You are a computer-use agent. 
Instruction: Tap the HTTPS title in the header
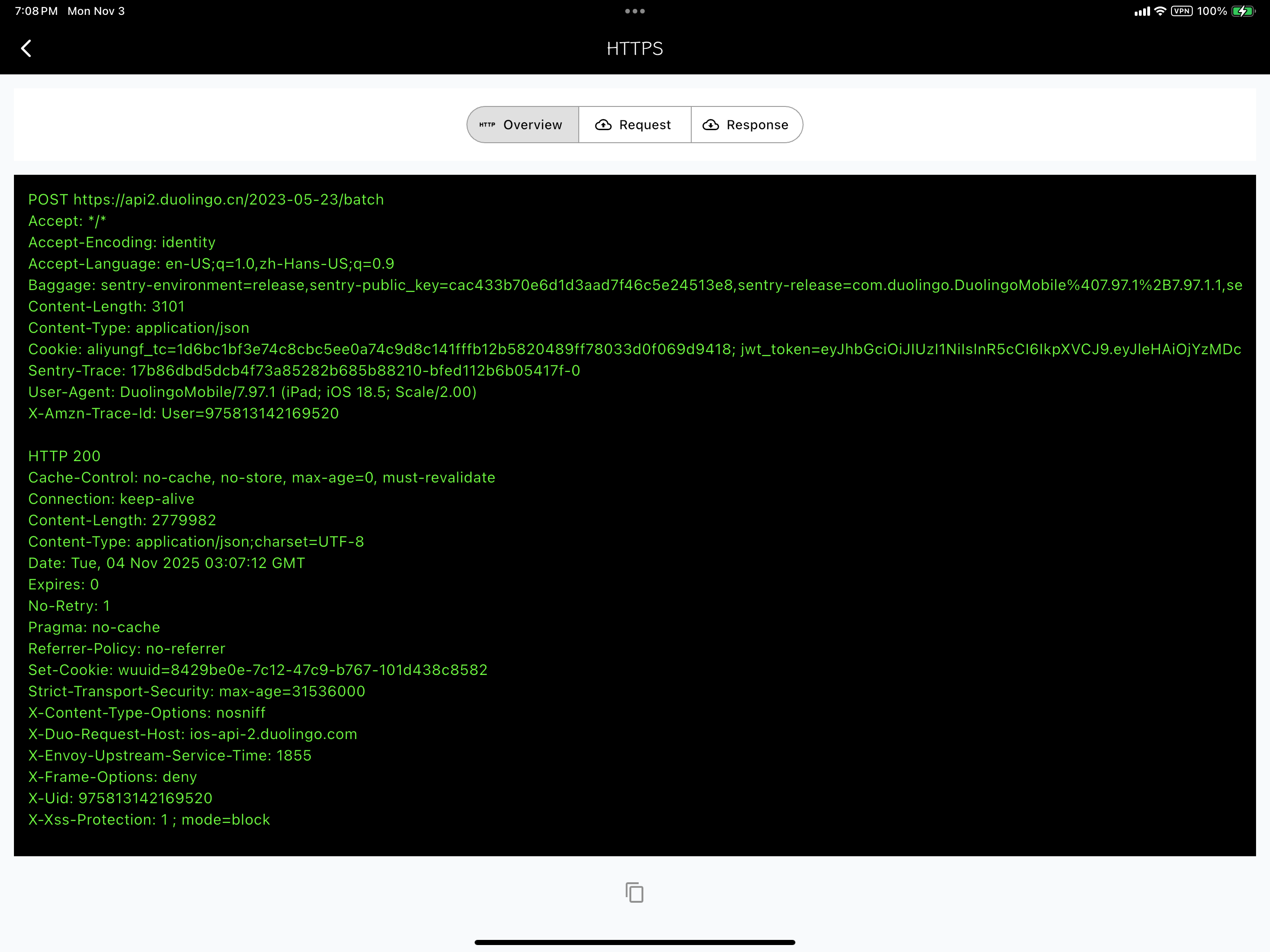635,49
